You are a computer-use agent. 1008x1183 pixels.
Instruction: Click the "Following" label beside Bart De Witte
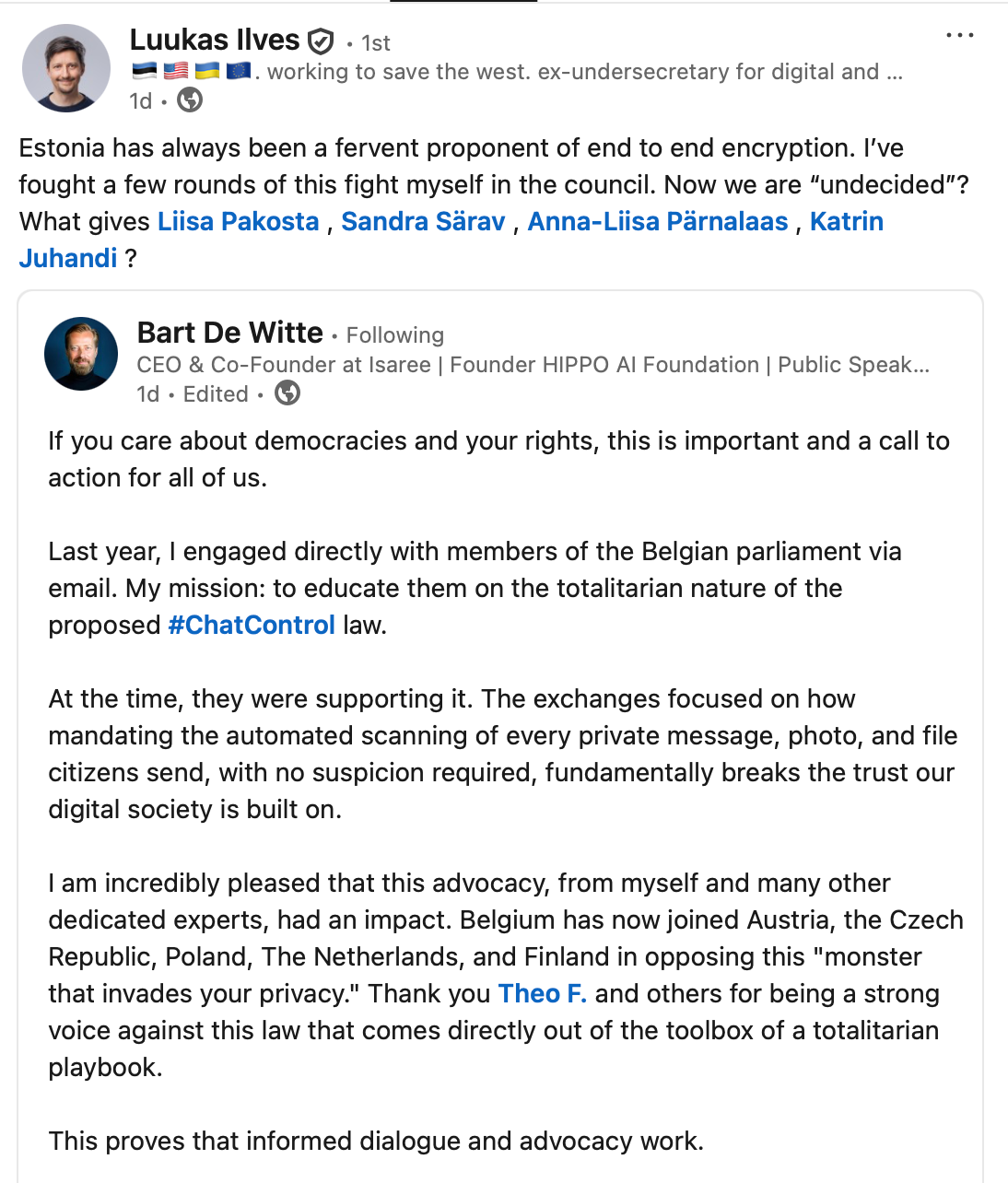[394, 335]
